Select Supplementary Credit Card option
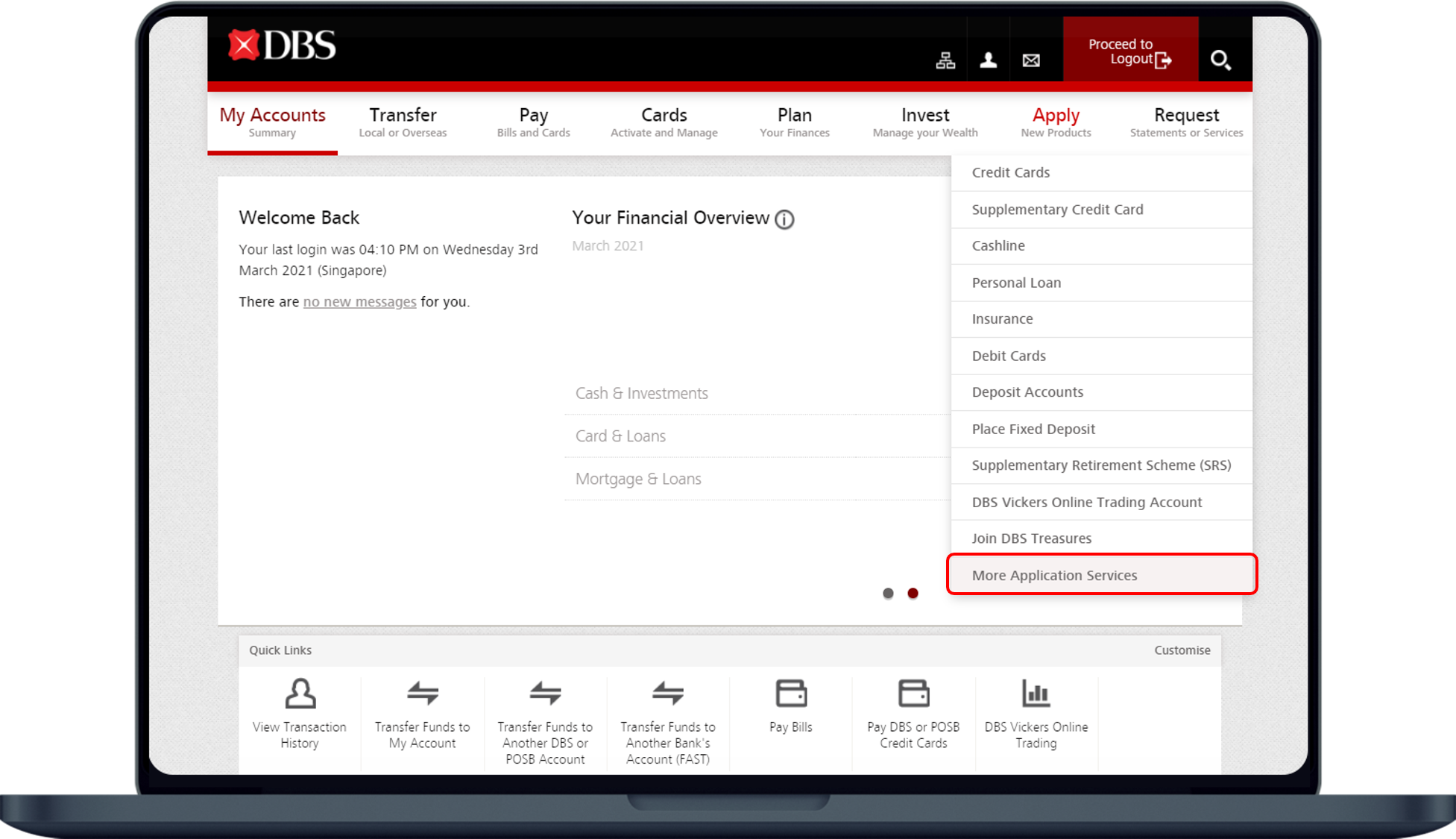 1102,210
